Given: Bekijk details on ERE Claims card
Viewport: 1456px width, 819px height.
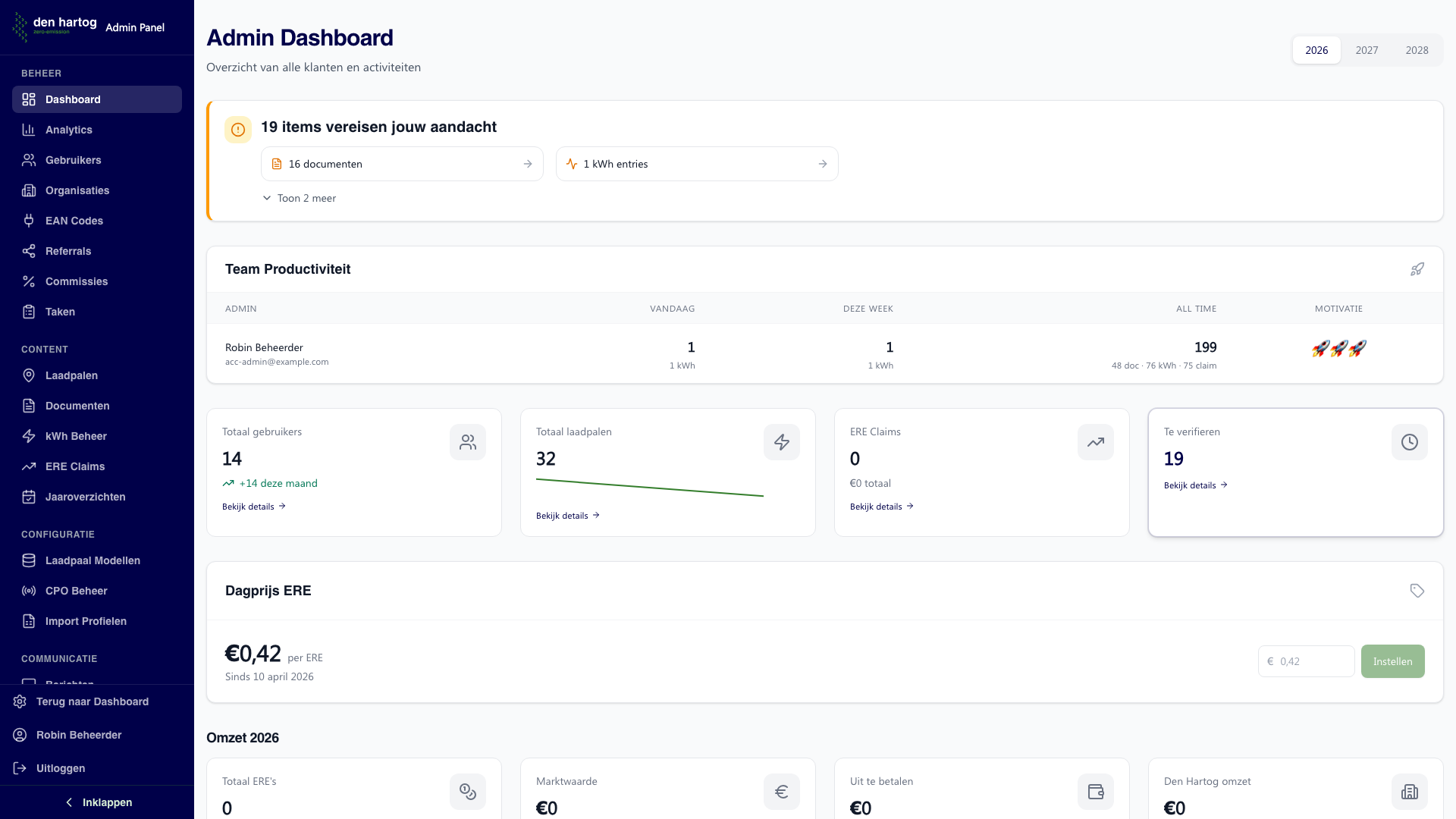Looking at the screenshot, I should 882,507.
